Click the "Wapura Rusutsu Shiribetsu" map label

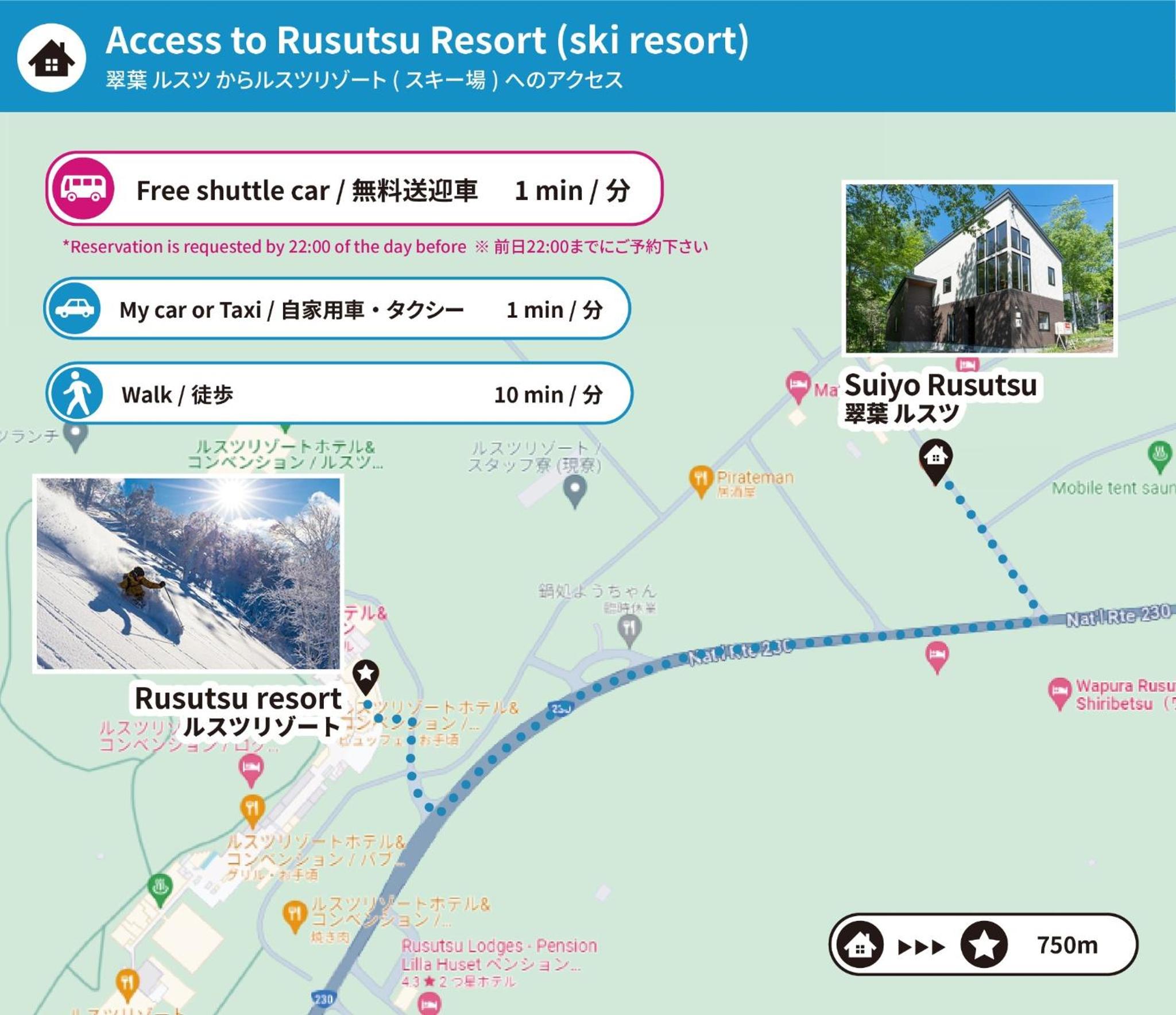pyautogui.click(x=1125, y=694)
